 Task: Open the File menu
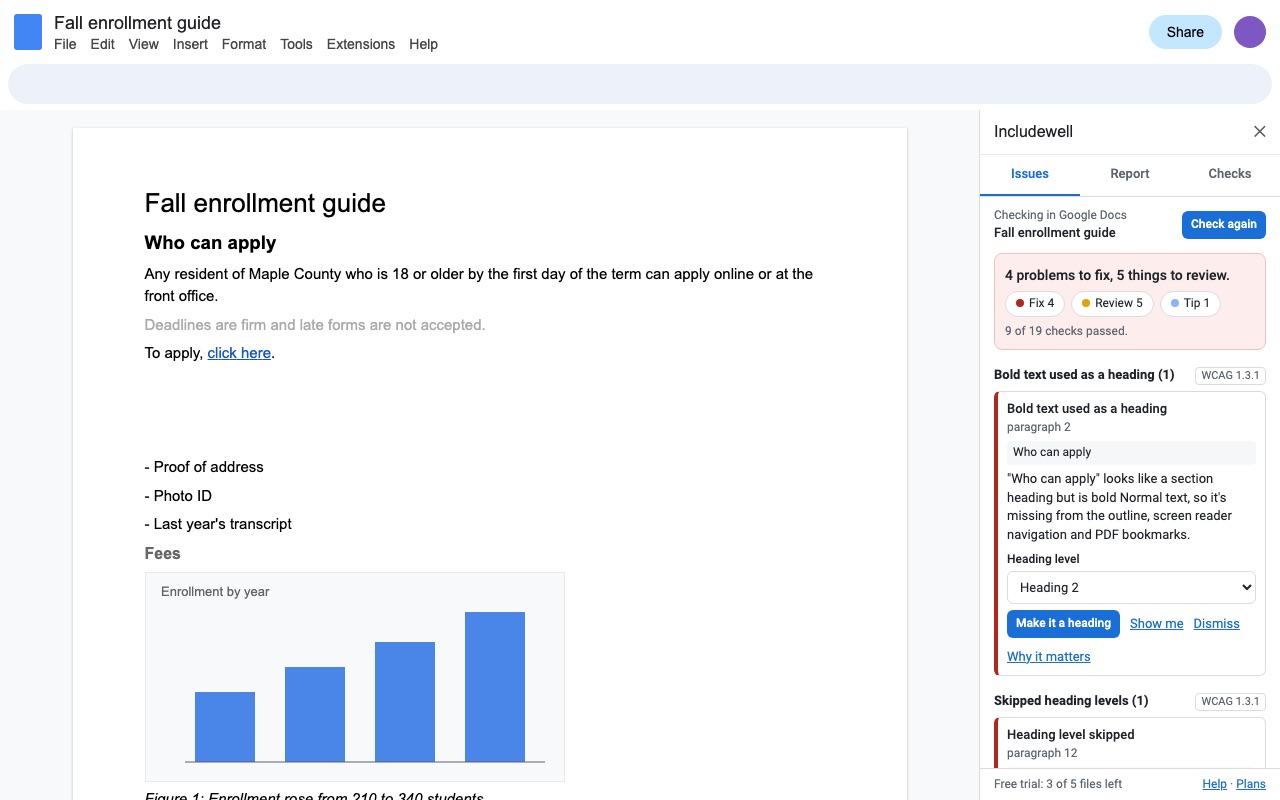pyautogui.click(x=65, y=44)
